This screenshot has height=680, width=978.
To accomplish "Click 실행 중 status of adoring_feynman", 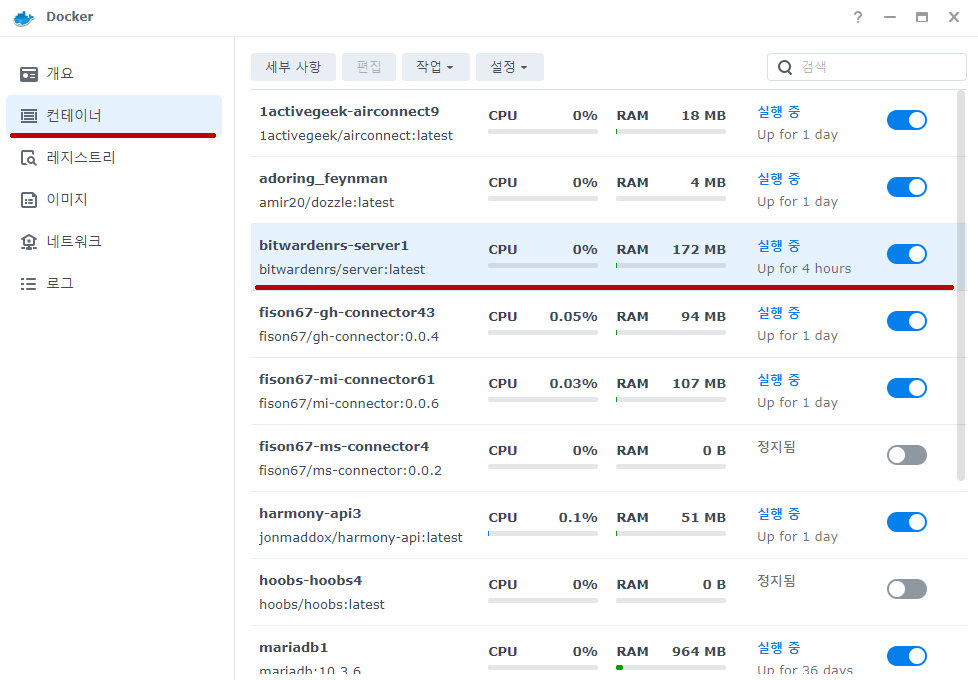I will (778, 179).
